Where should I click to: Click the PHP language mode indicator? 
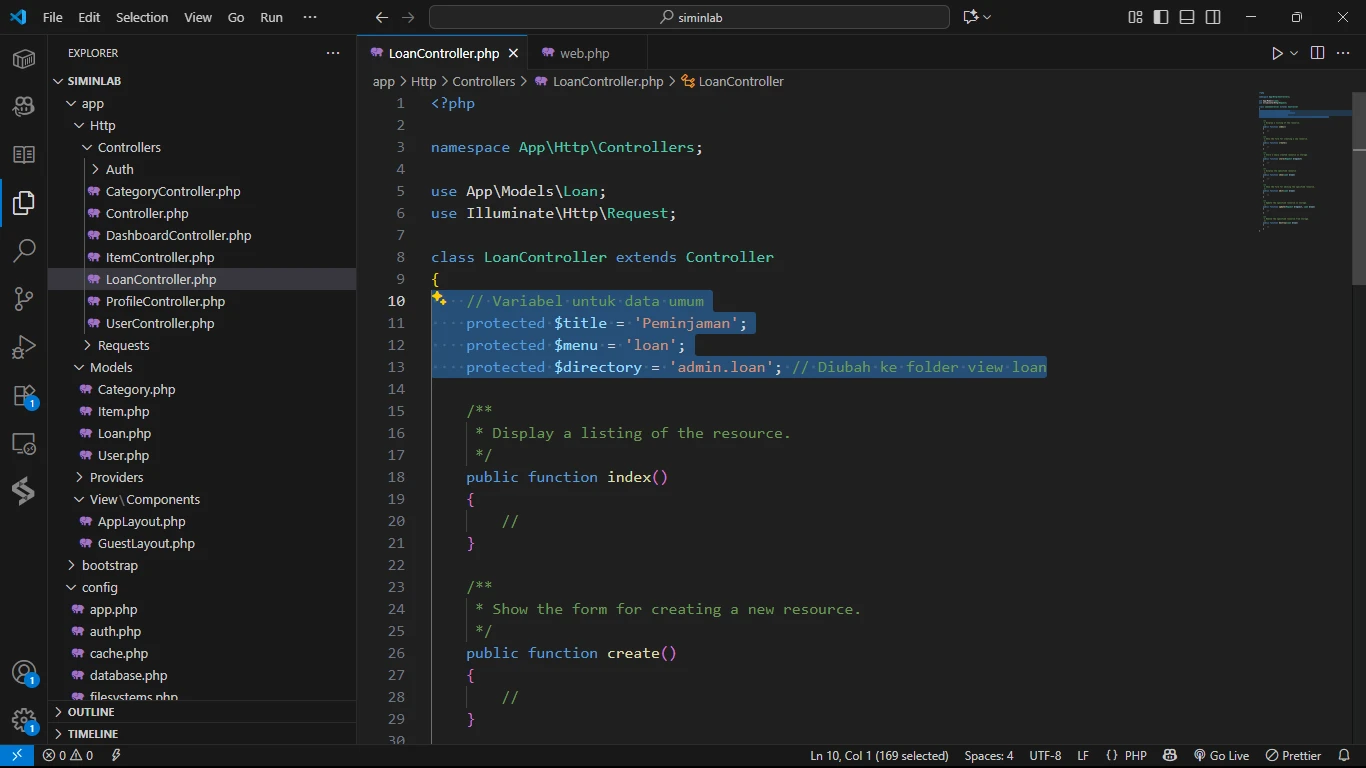tap(1135, 756)
